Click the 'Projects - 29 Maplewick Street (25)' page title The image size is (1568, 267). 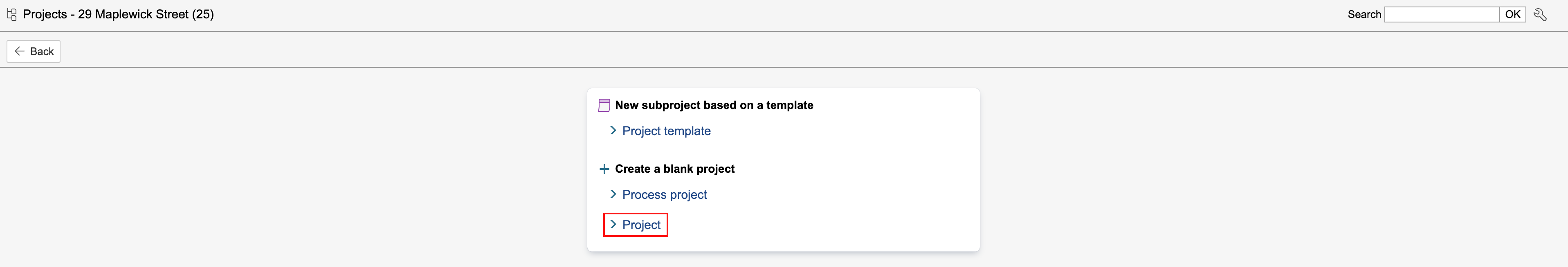click(118, 15)
